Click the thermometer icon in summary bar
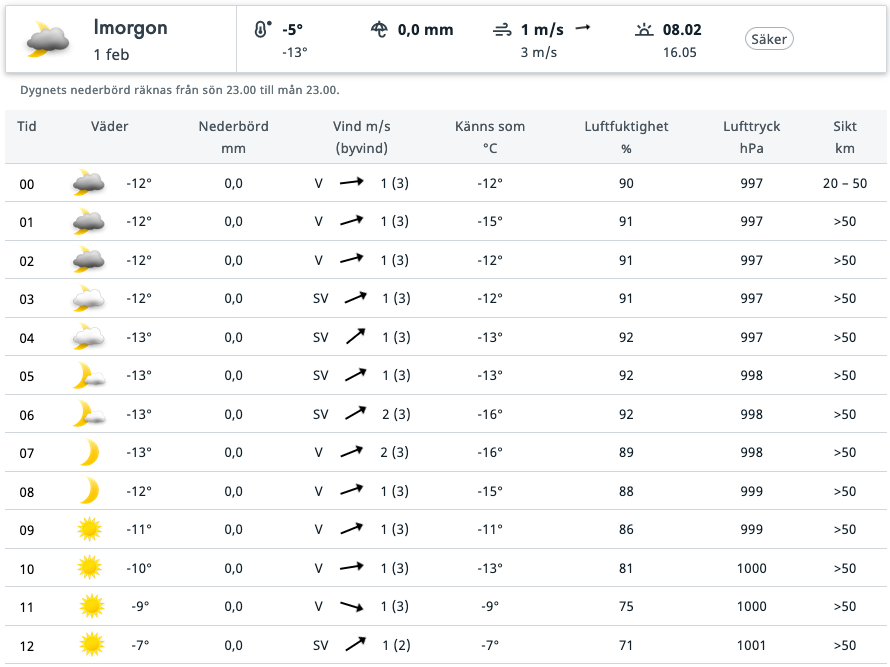This screenshot has height=667, width=890. point(262,29)
